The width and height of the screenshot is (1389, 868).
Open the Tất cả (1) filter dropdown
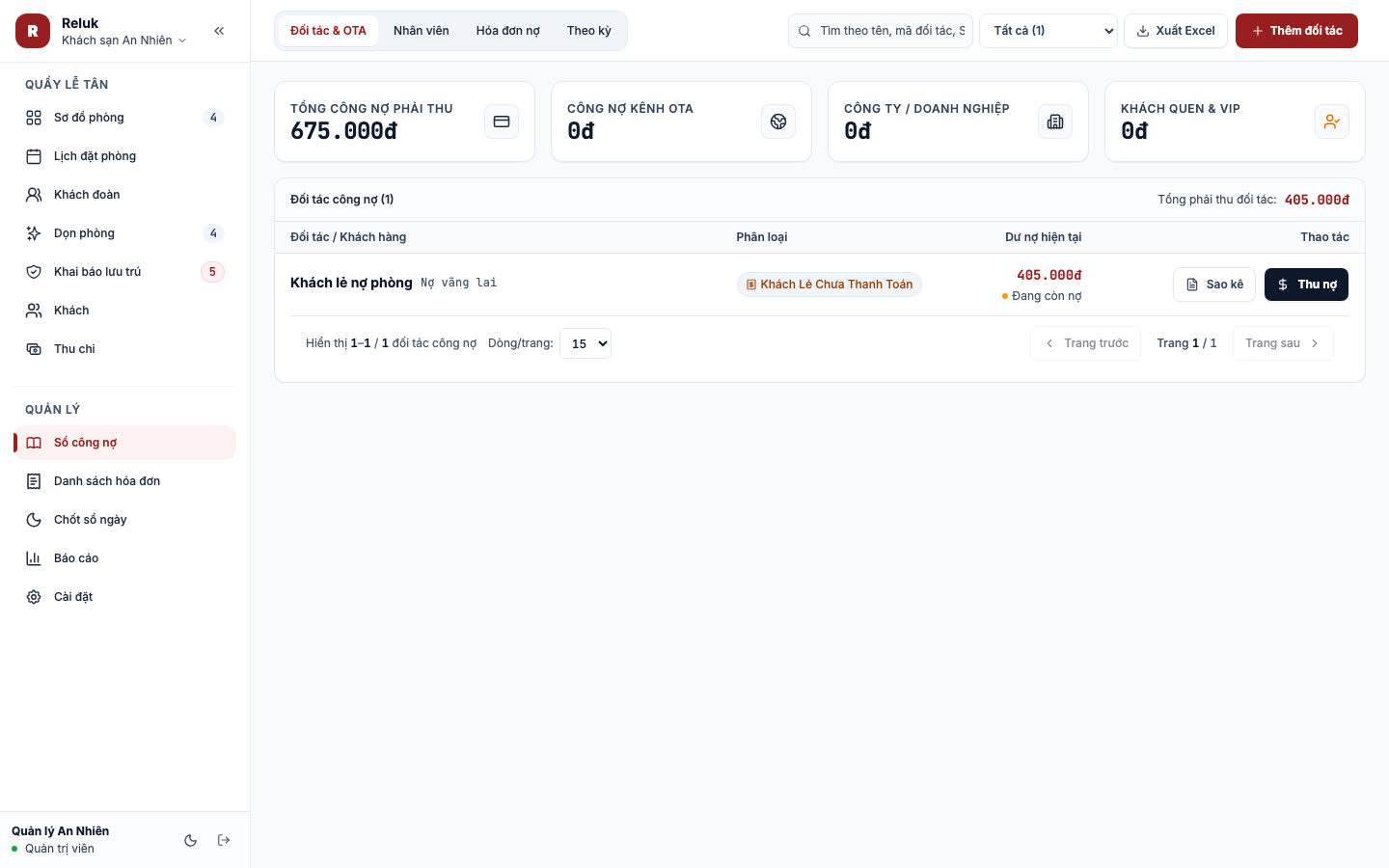1049,31
